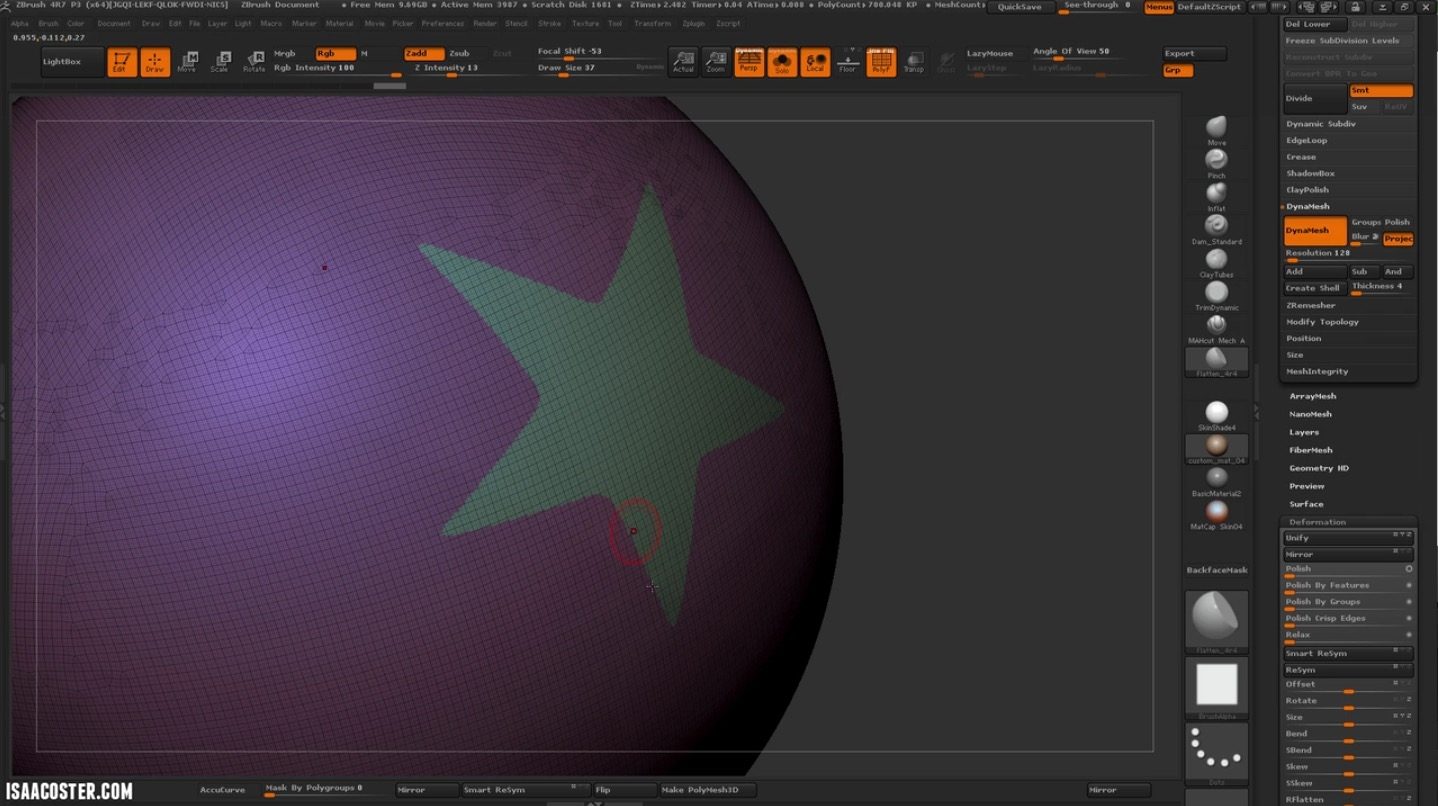Select the small Flatten_4r4 brush icon
The image size is (1438, 806).
point(1216,360)
